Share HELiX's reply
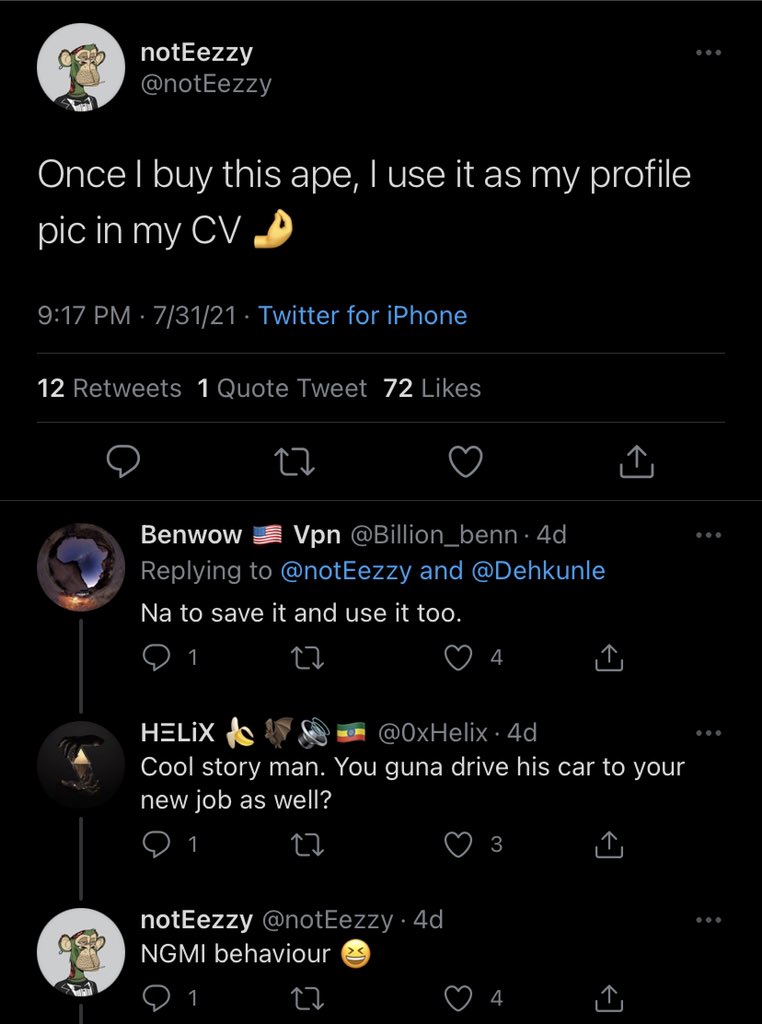The image size is (762, 1024). [x=609, y=845]
